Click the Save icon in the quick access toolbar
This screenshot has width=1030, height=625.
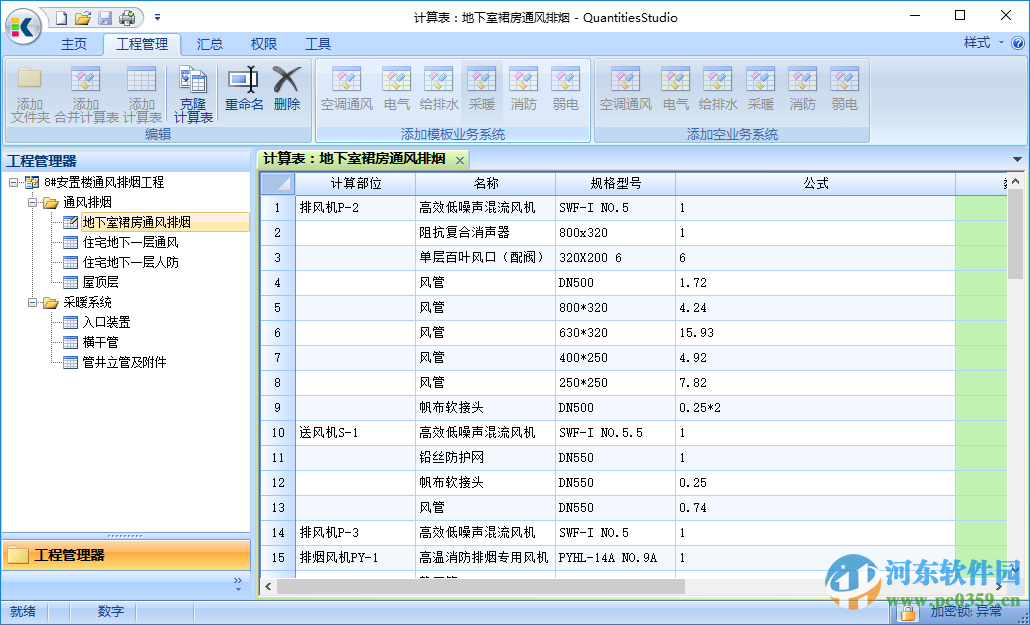103,16
